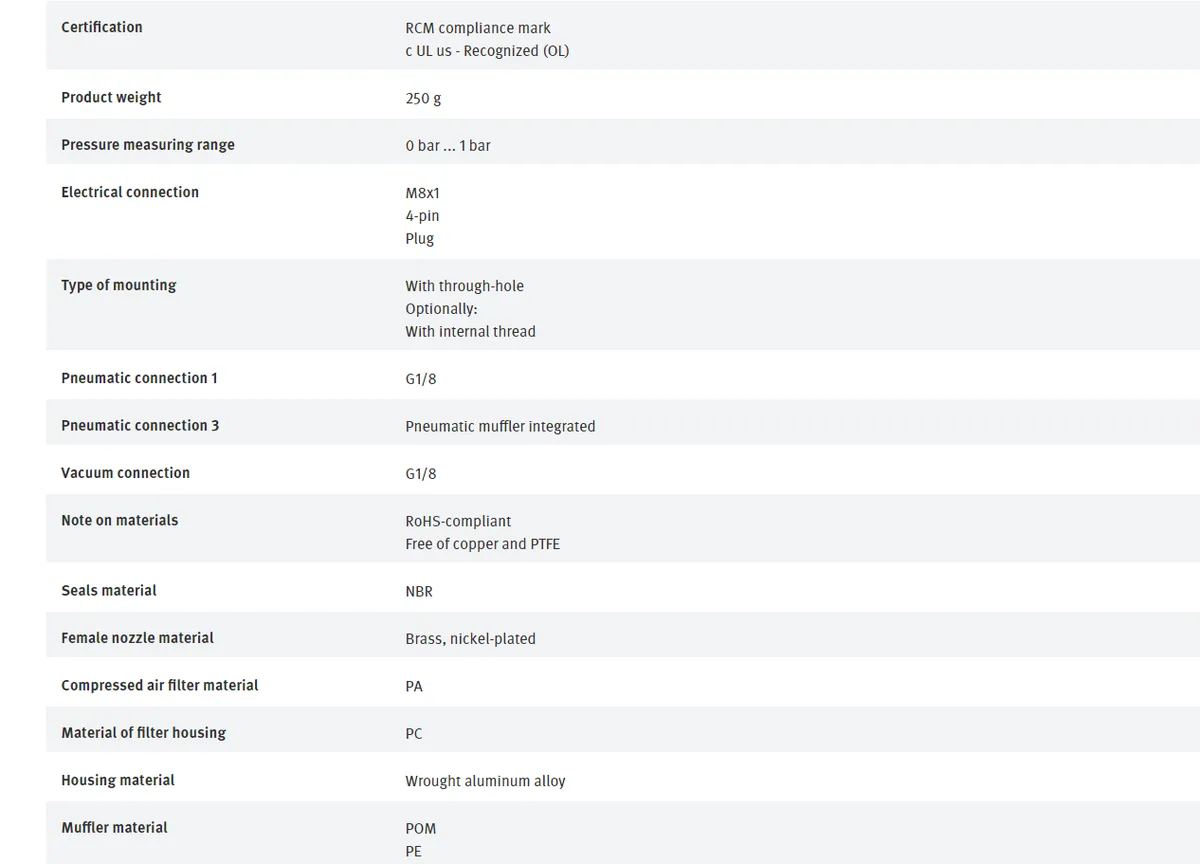
Task: Click the Muffler material POM value
Action: tap(421, 828)
